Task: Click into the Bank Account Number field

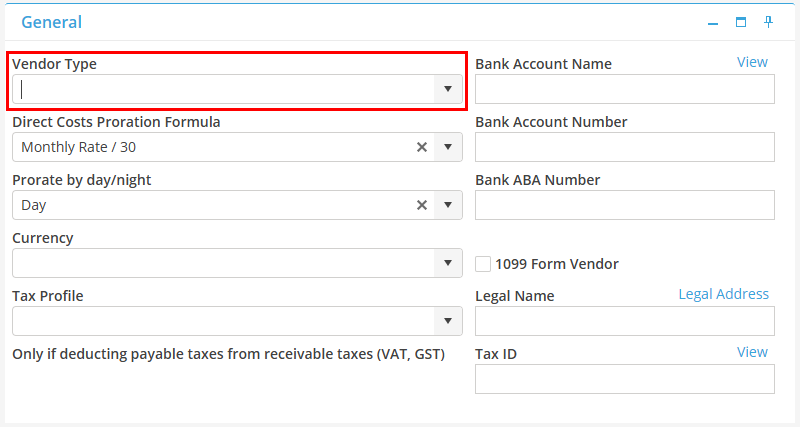Action: [624, 147]
